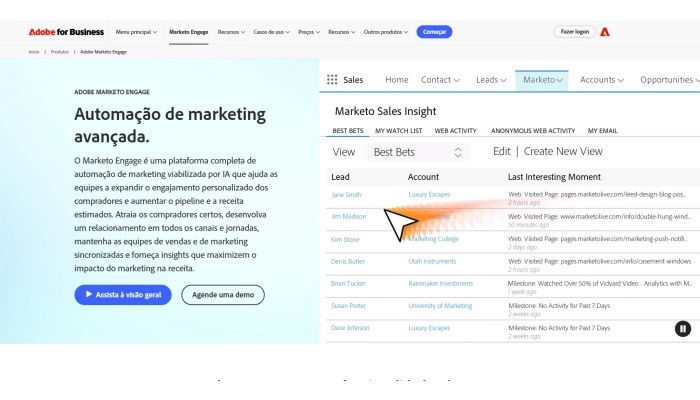Expand the Recursos menu next to Outros produtos

pyautogui.click(x=342, y=32)
